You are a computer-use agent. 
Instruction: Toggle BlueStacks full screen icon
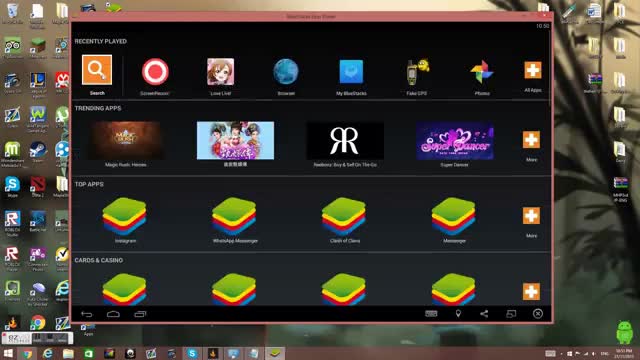click(511, 313)
